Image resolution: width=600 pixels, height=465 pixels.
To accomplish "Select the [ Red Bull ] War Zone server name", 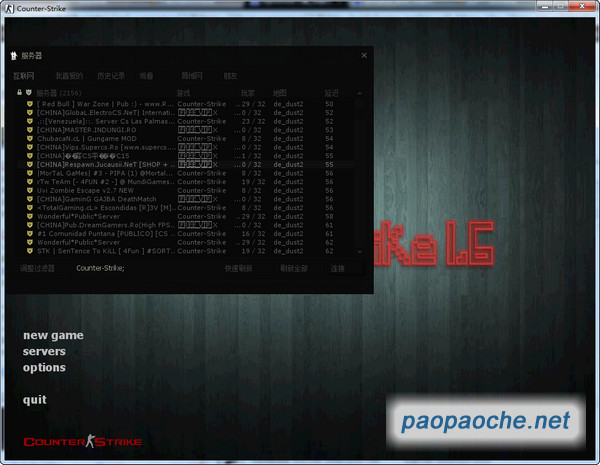I will click(105, 104).
